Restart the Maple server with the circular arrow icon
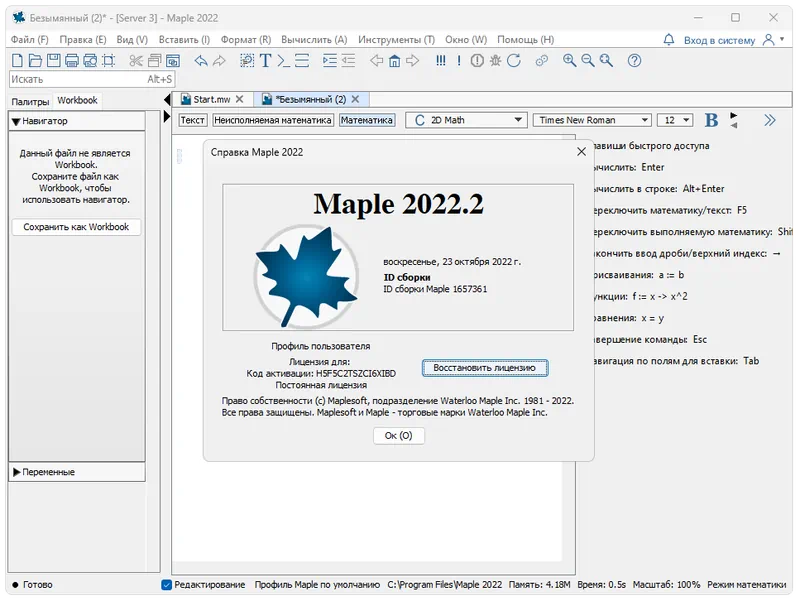Image resolution: width=800 pixels, height=606 pixels. tap(514, 61)
